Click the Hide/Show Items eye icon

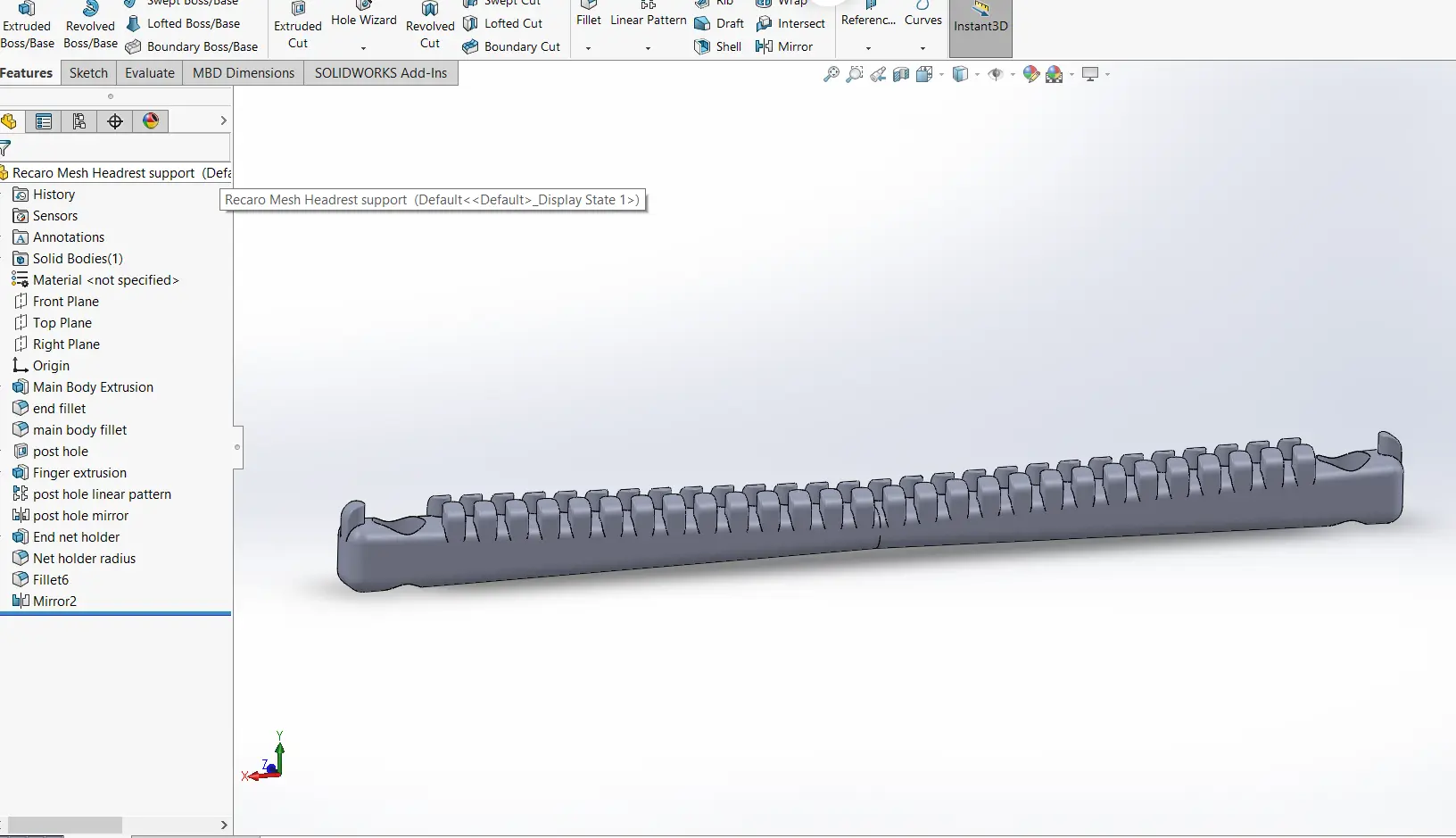tap(996, 74)
